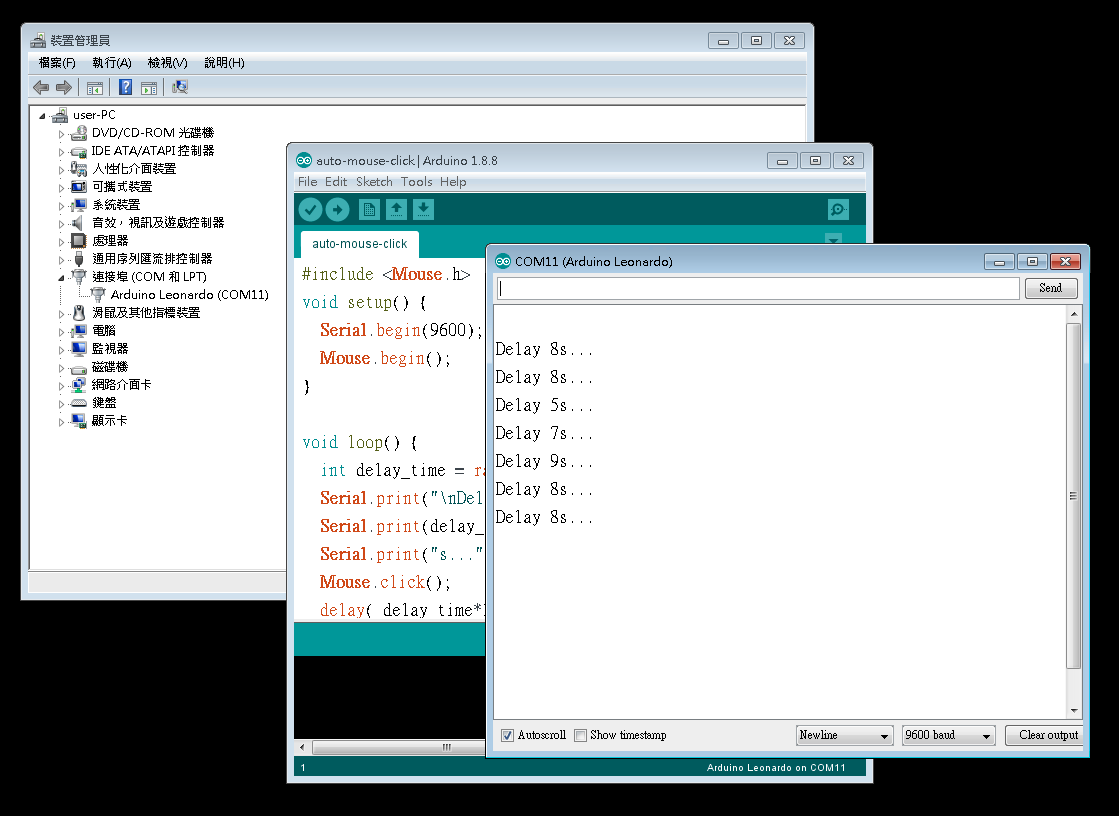1119x816 pixels.
Task: Collapse the user-PC root node
Action: (x=42, y=116)
